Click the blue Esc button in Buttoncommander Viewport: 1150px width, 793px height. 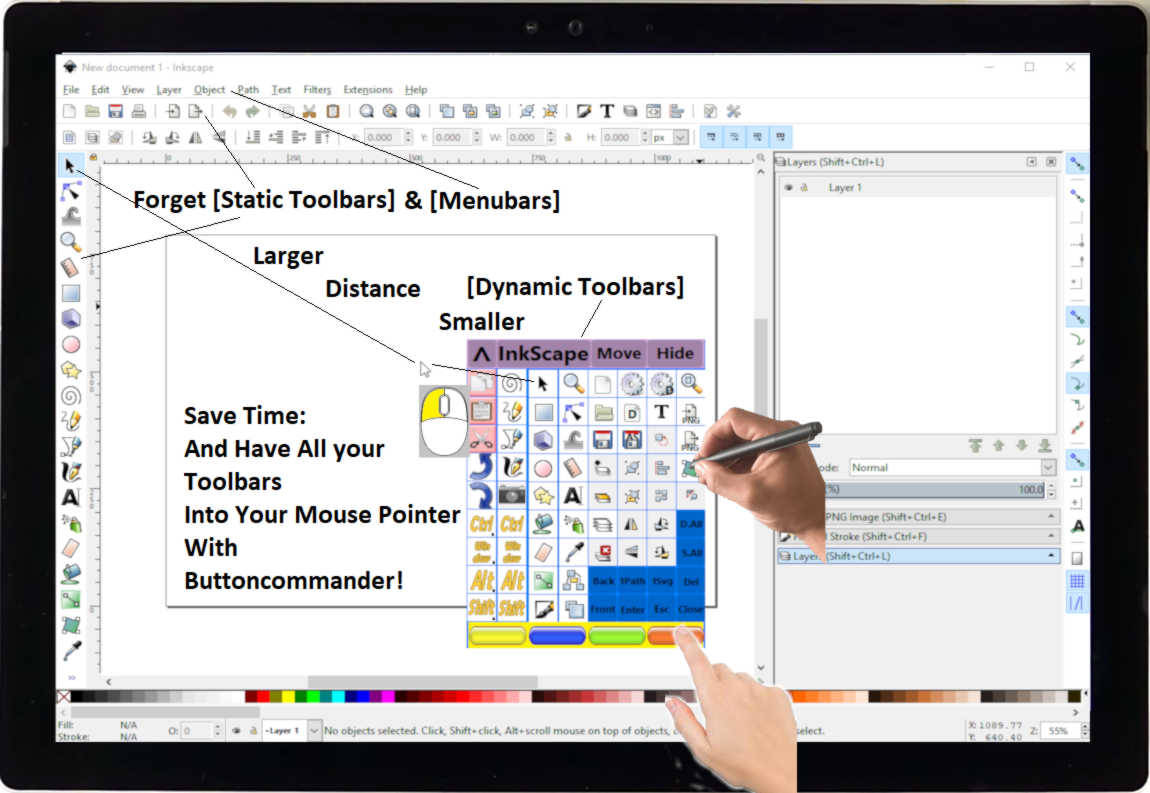[662, 609]
